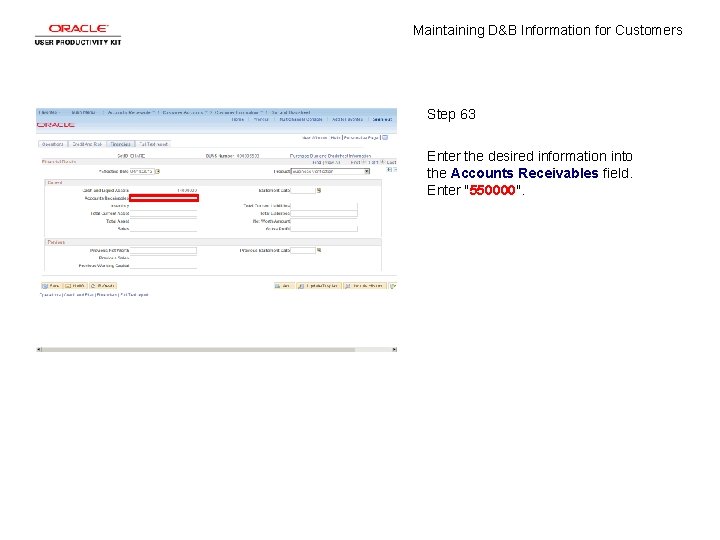Click the Previous Statement Date field
The image size is (720, 540).
click(303, 250)
